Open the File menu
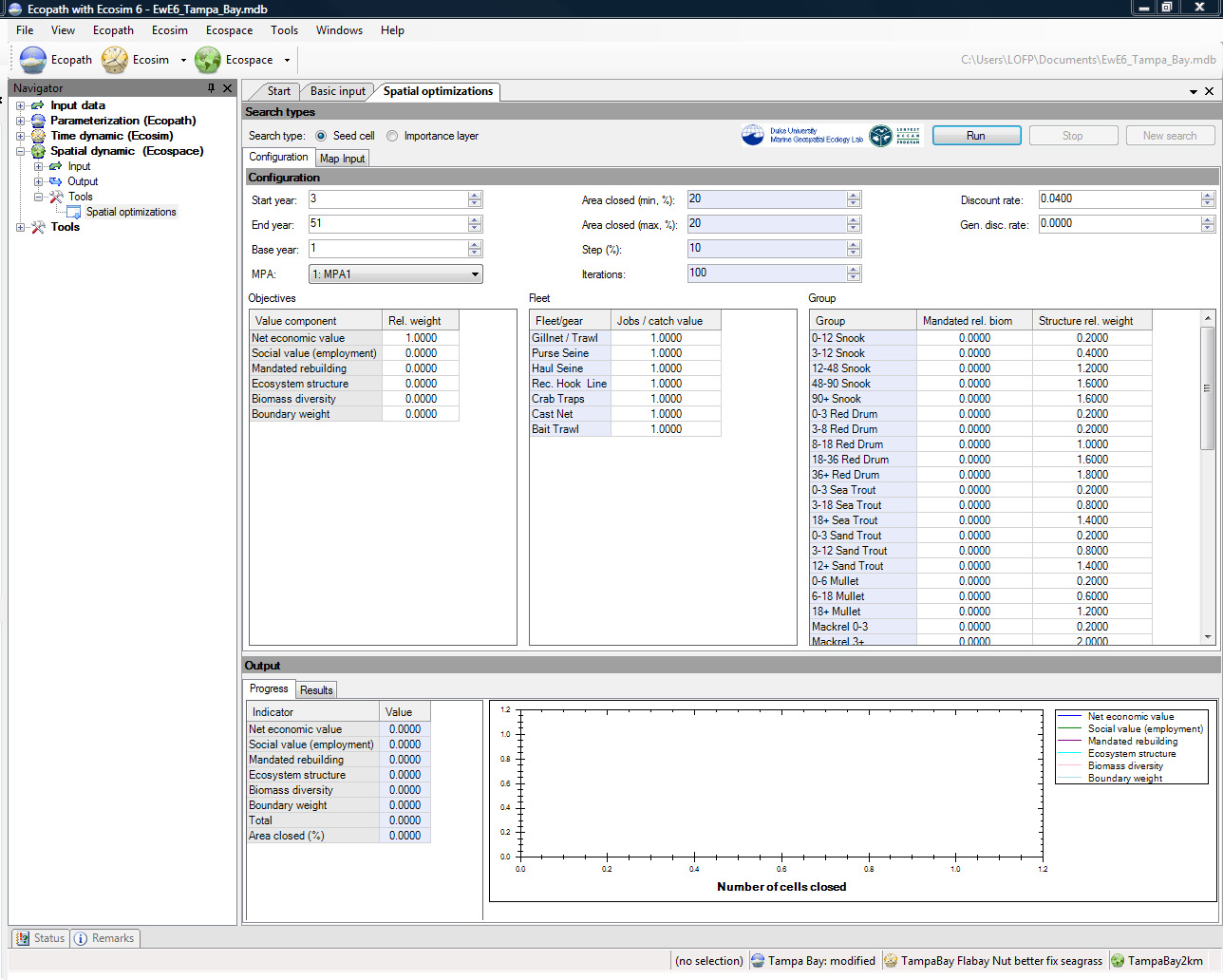The height and width of the screenshot is (980, 1223). (25, 30)
